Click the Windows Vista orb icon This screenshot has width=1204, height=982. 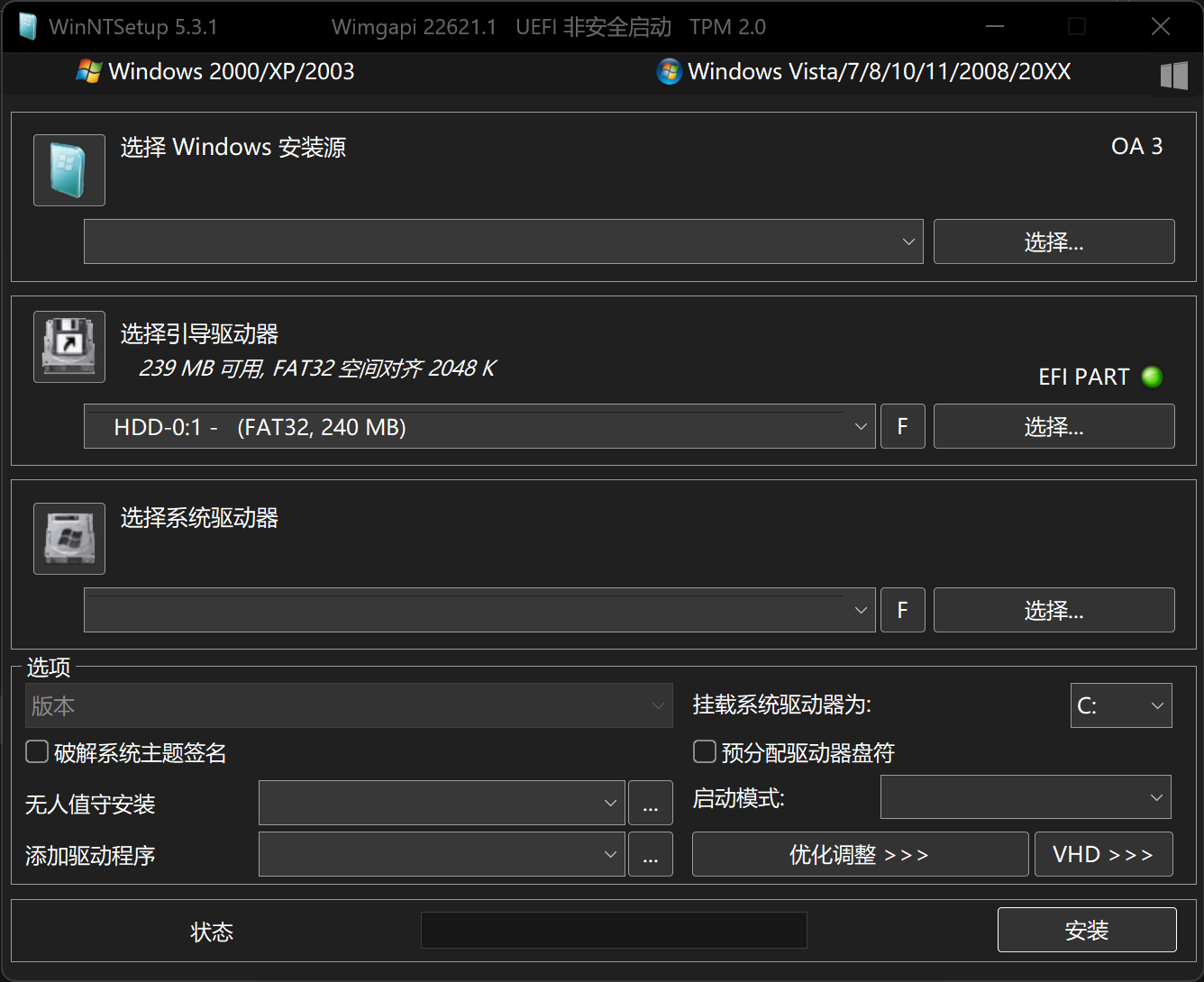(669, 71)
